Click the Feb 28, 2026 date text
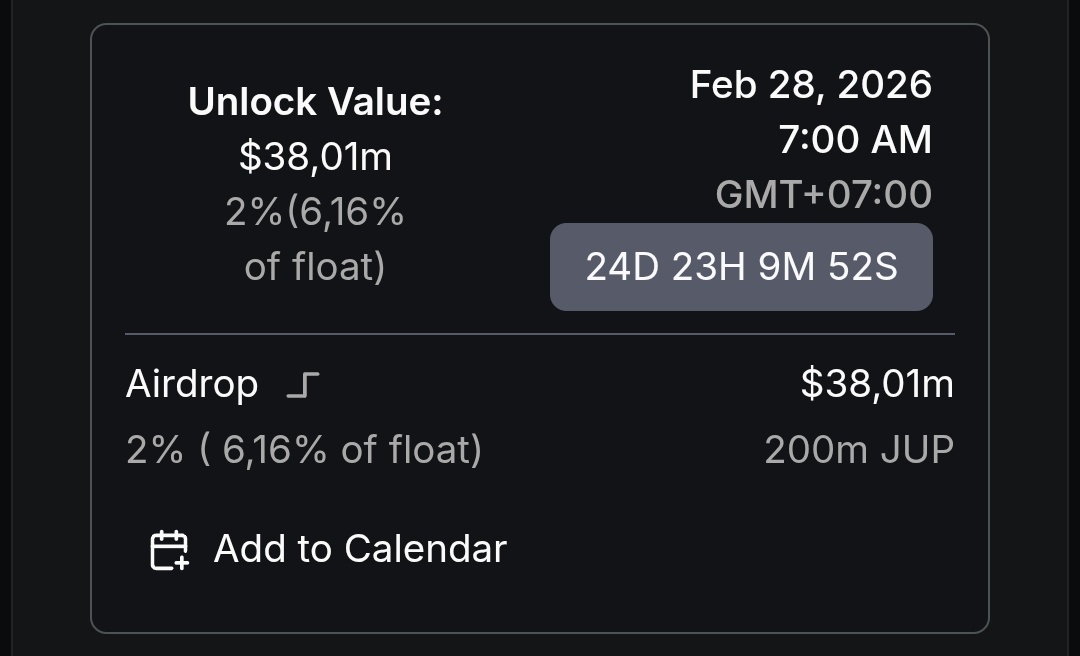1080x656 pixels. click(x=811, y=85)
